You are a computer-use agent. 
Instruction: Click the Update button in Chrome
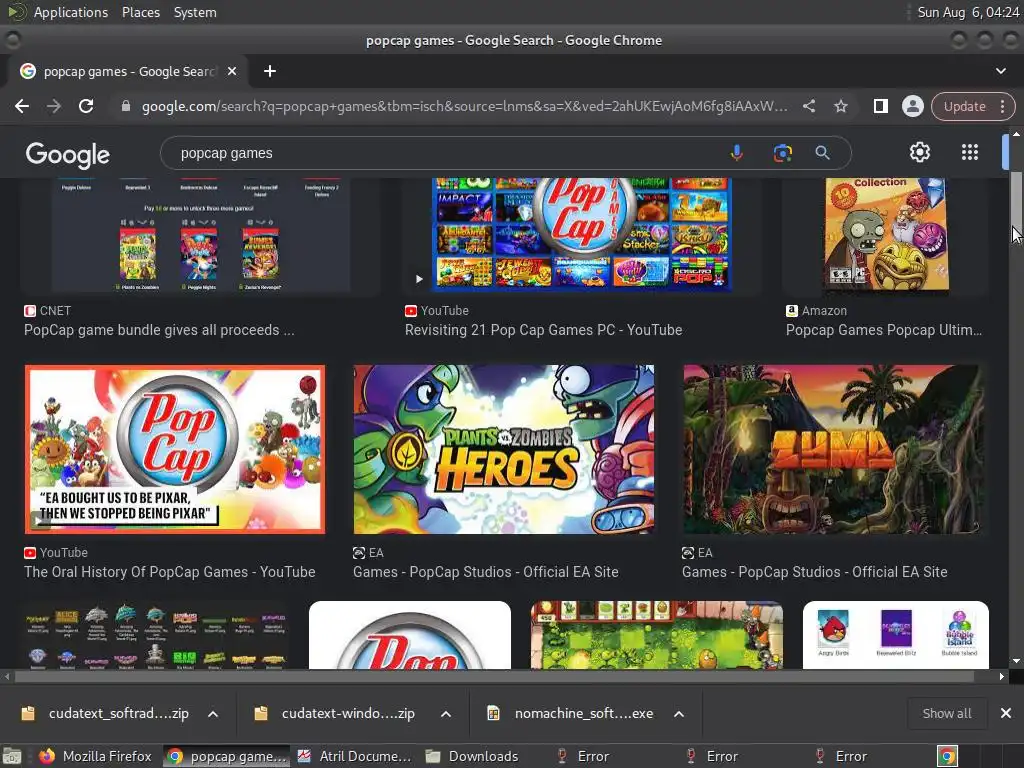(x=964, y=106)
